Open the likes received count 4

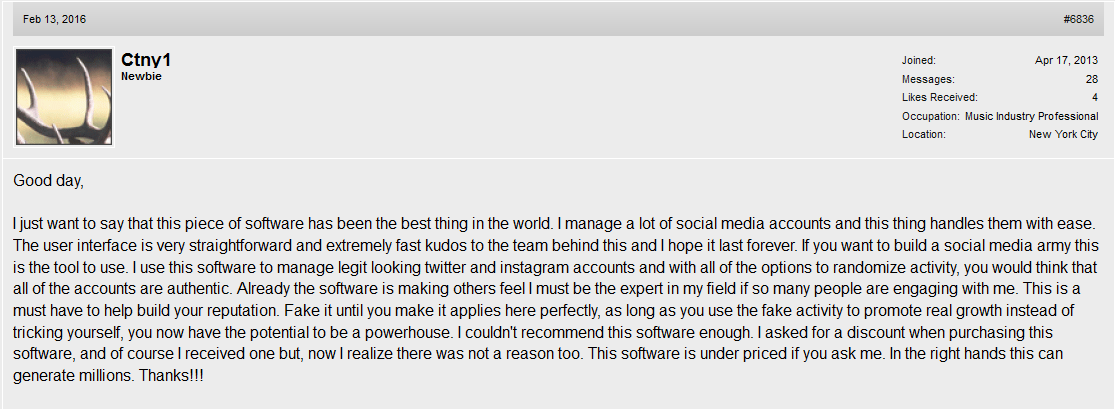tap(1095, 97)
